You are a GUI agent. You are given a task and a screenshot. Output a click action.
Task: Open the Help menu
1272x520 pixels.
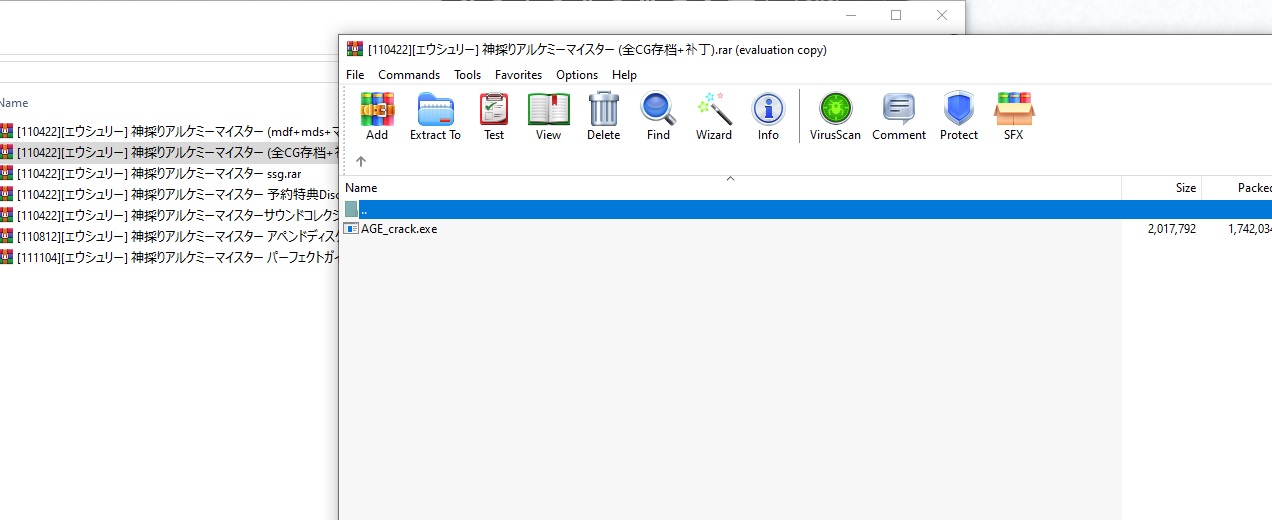(x=624, y=75)
